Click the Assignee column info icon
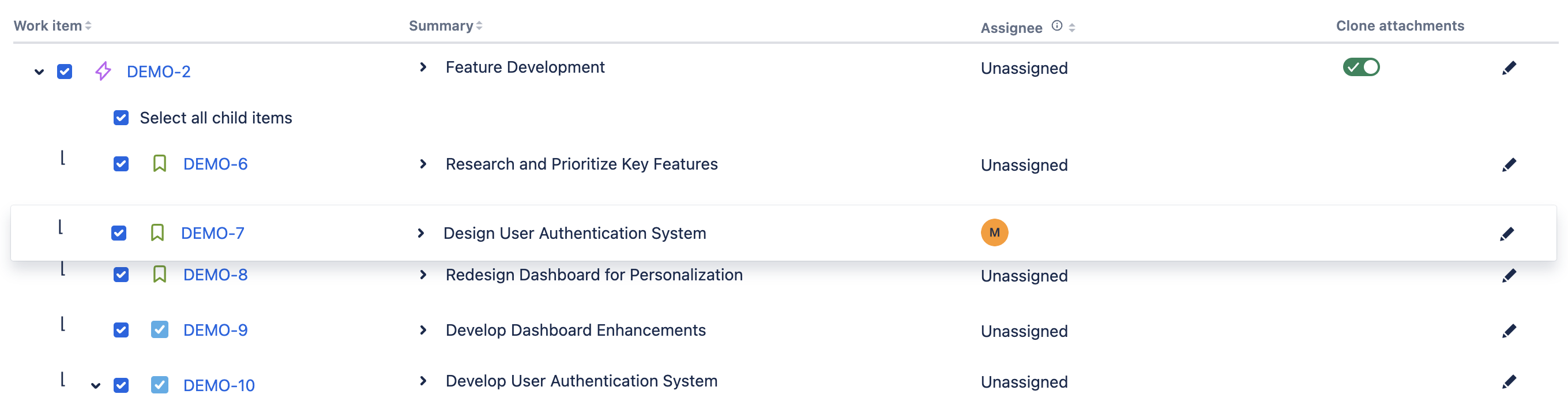Viewport: 1568px width, 409px height. 1057,26
